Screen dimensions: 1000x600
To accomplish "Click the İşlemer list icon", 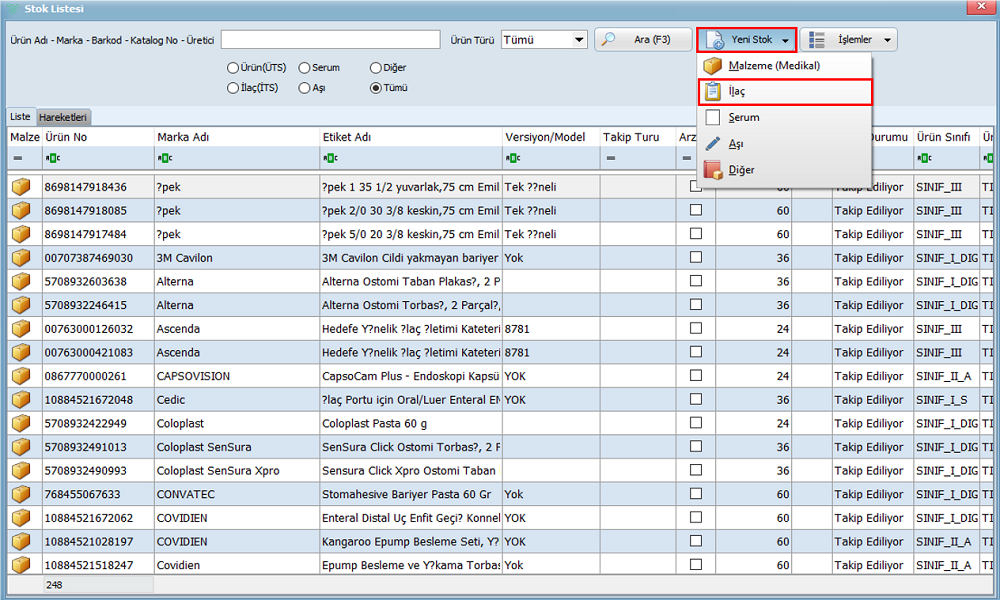I will [x=817, y=40].
